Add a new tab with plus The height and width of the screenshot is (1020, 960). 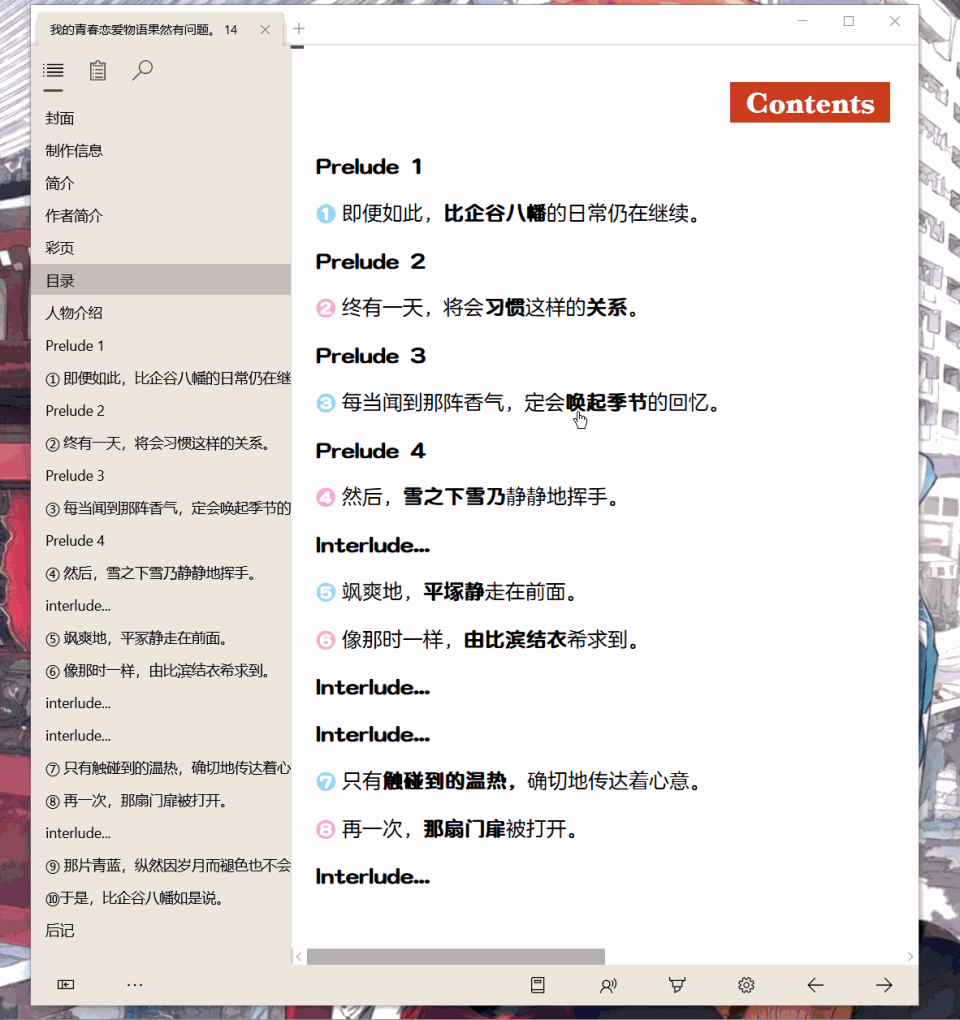(299, 29)
